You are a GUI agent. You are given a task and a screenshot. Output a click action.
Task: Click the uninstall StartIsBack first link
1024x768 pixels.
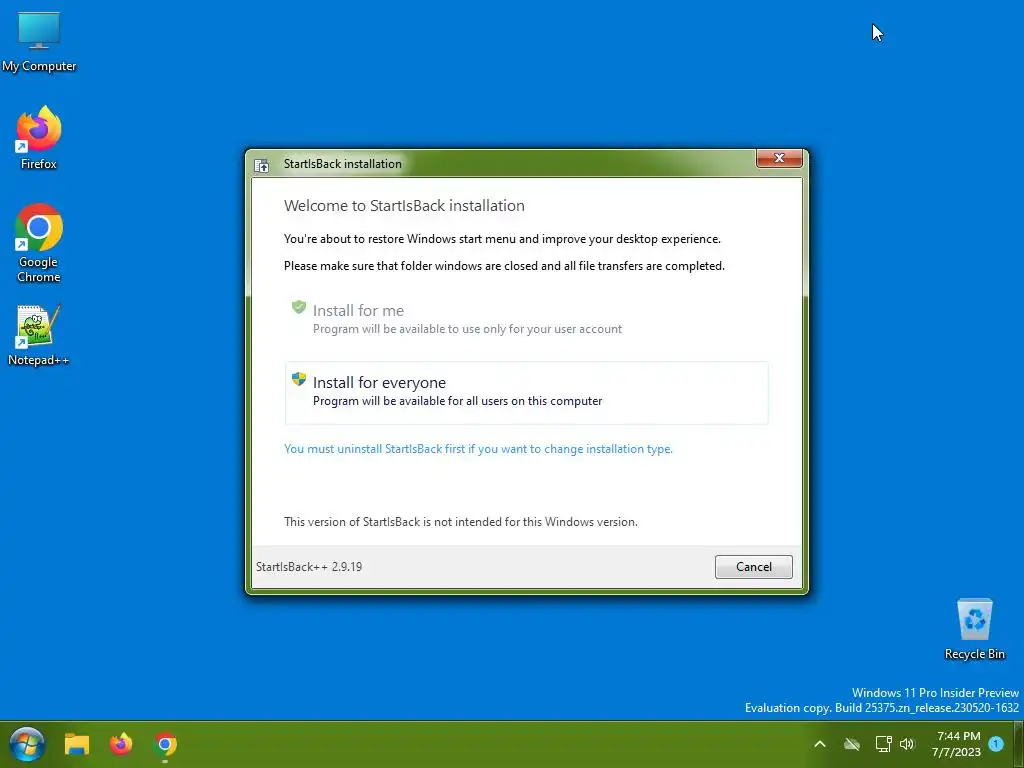click(478, 449)
